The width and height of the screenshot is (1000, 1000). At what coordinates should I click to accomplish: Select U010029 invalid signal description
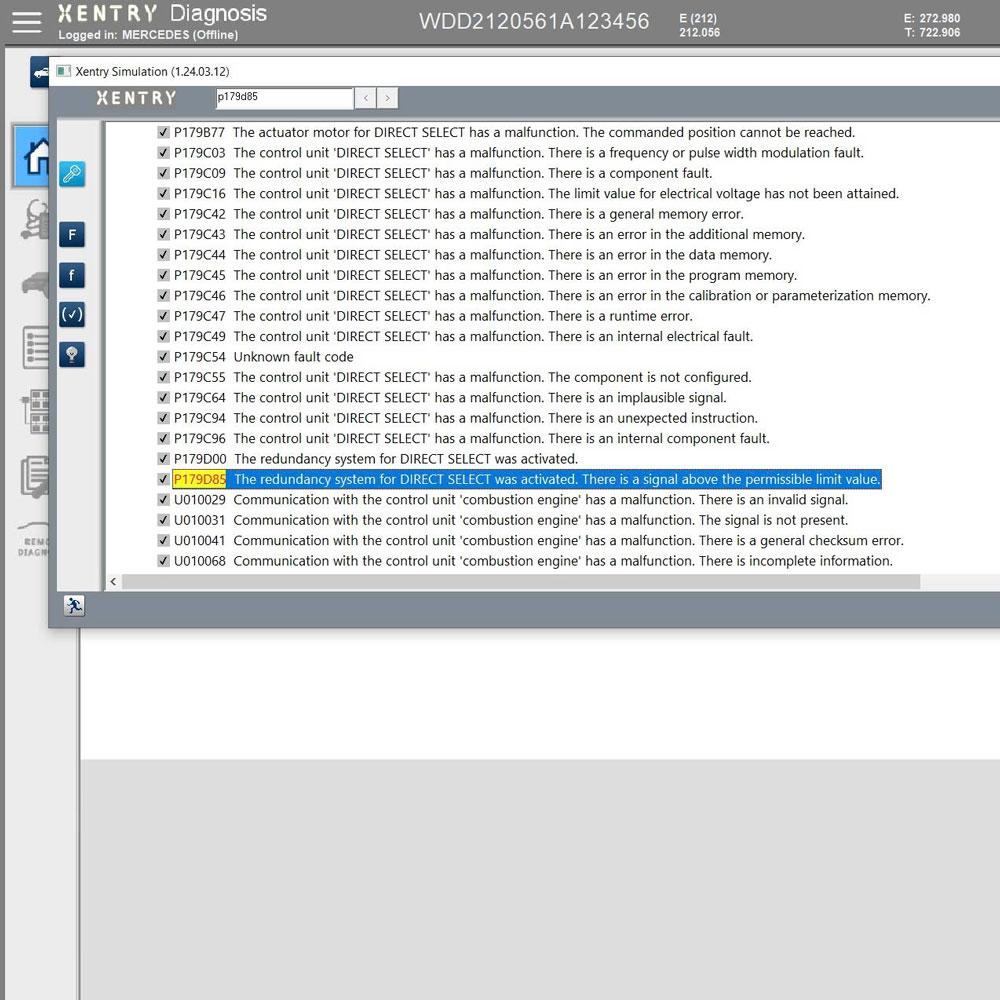(541, 500)
